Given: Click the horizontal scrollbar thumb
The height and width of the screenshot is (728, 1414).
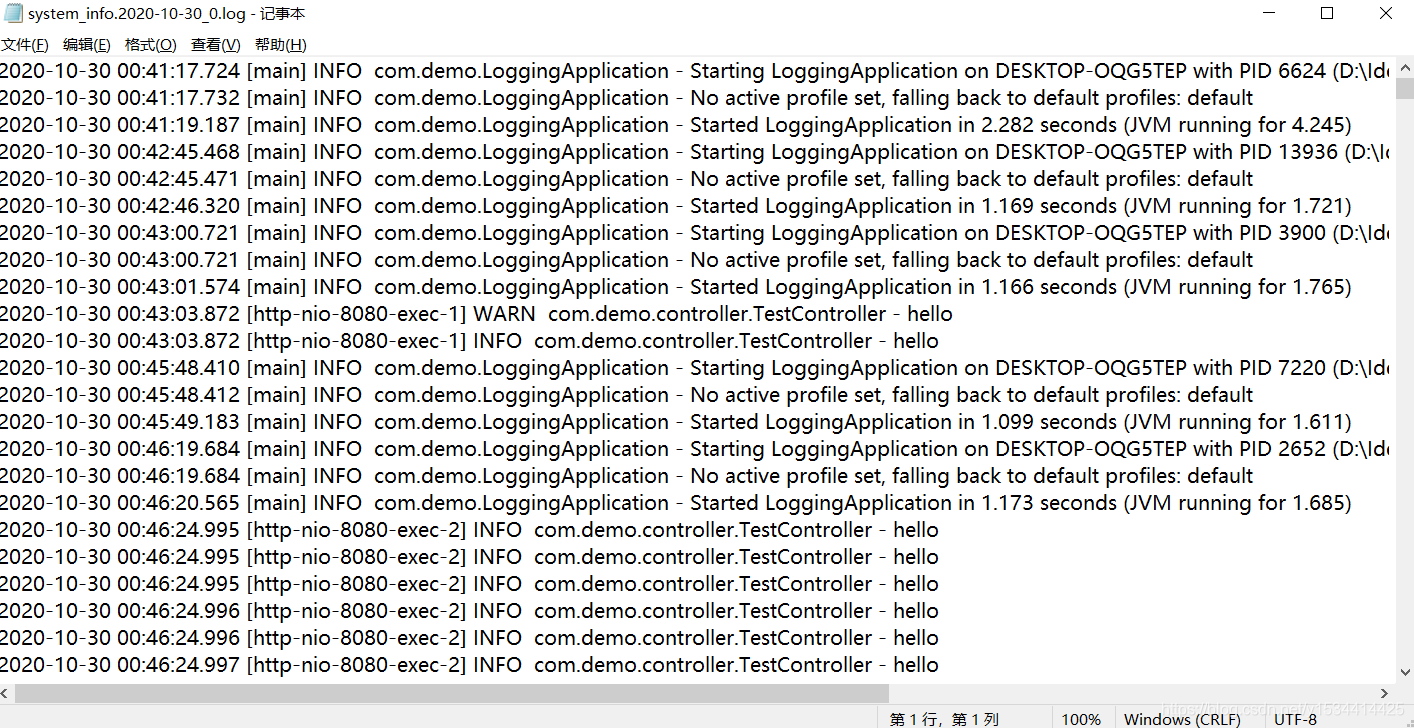Looking at the screenshot, I should click(452, 693).
